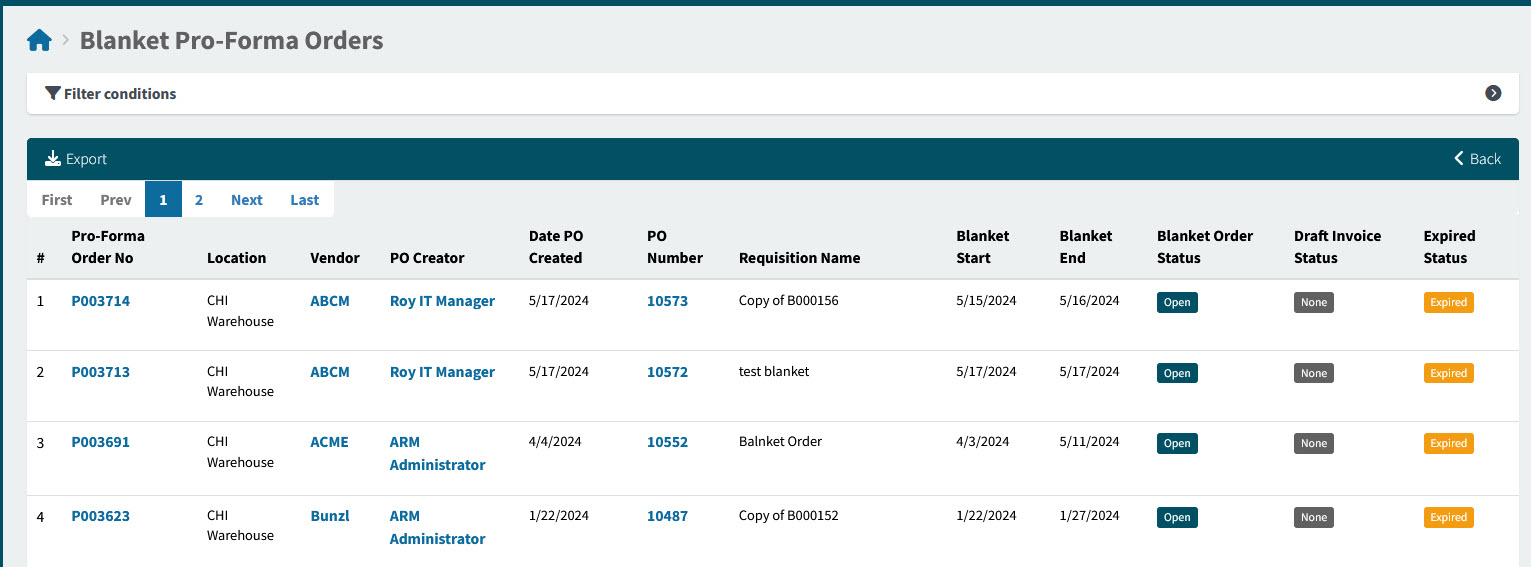1531x567 pixels.
Task: Open PO number 10552
Action: coord(667,442)
